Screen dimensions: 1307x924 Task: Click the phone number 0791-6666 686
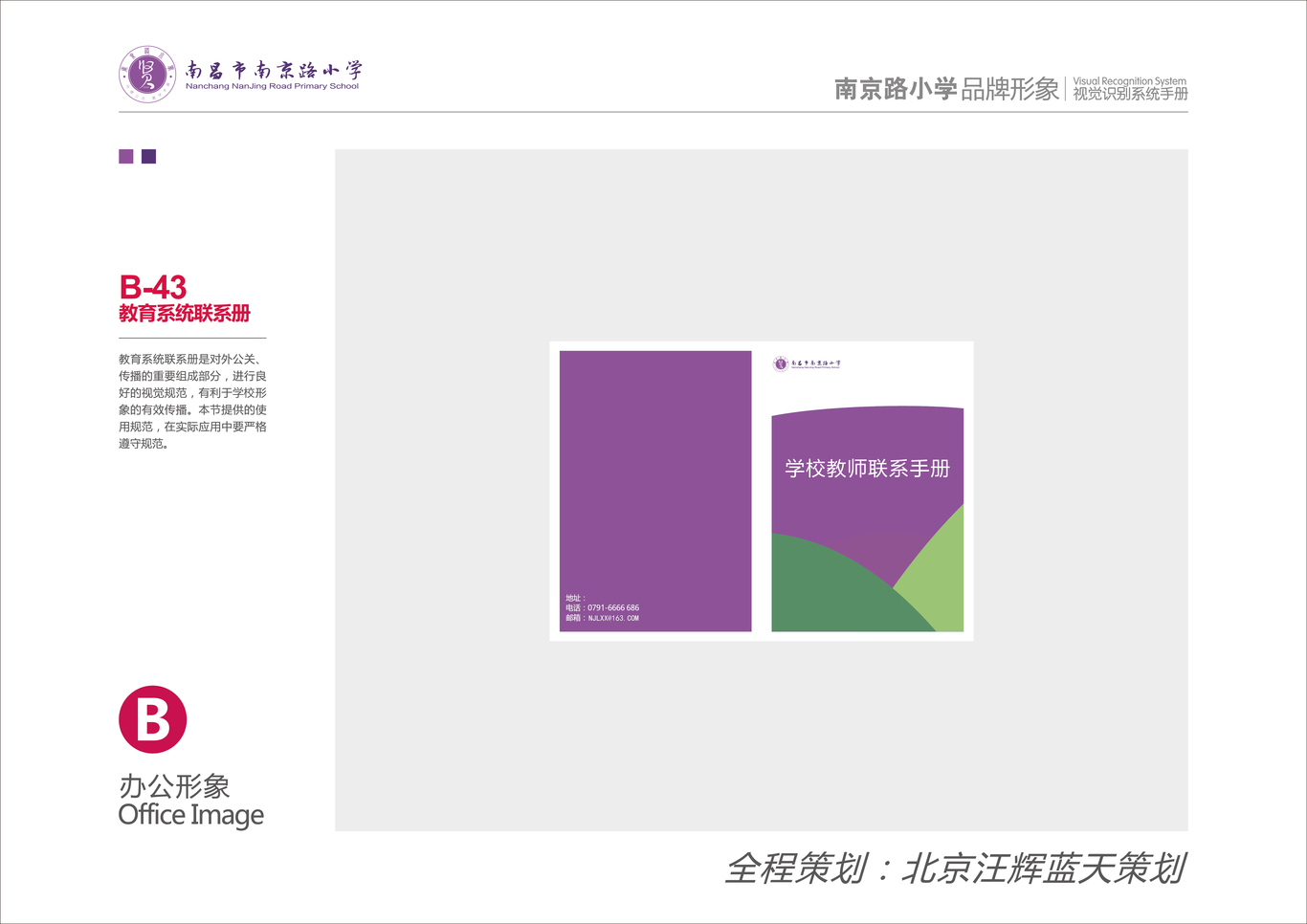tap(613, 607)
